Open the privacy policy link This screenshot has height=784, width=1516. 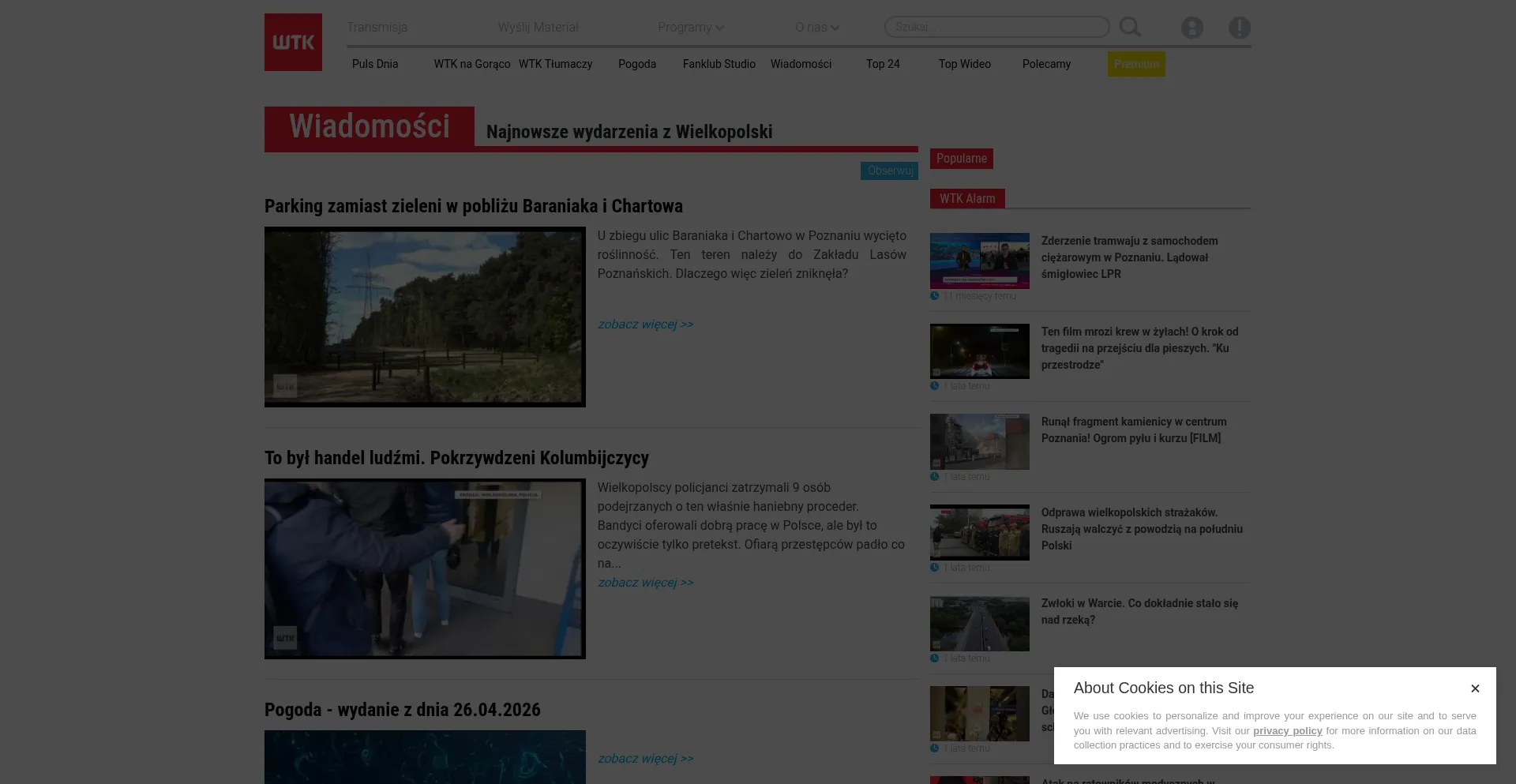coord(1287,731)
